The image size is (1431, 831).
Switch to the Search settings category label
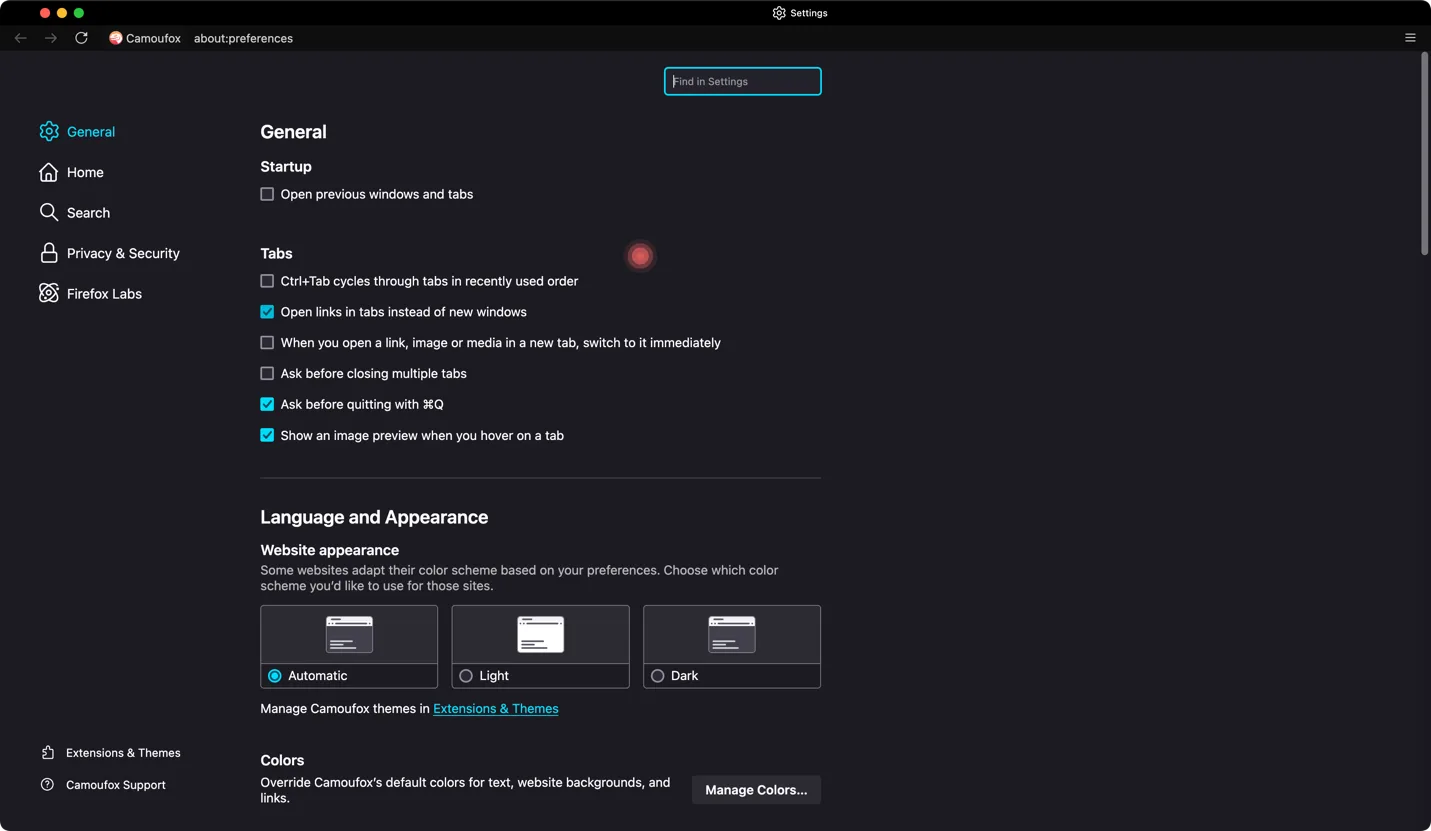pyautogui.click(x=88, y=213)
